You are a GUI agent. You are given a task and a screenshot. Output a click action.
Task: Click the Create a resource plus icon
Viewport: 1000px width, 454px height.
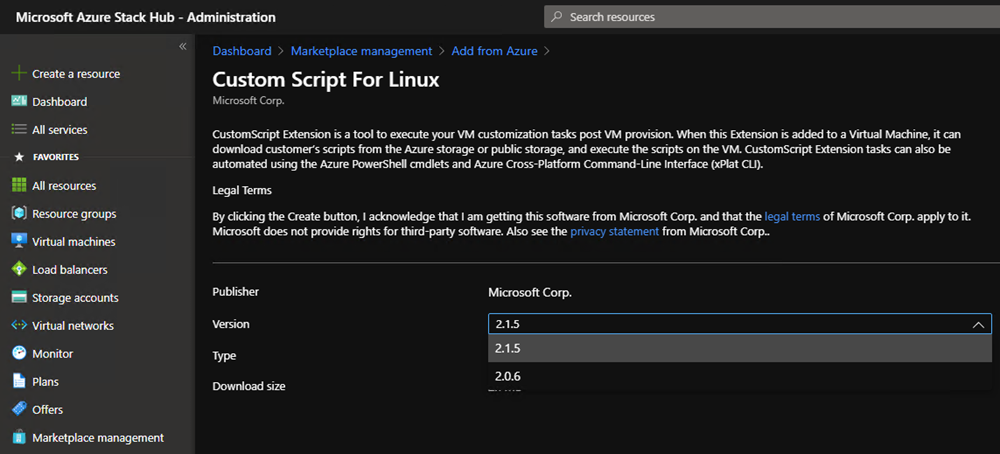pyautogui.click(x=18, y=74)
